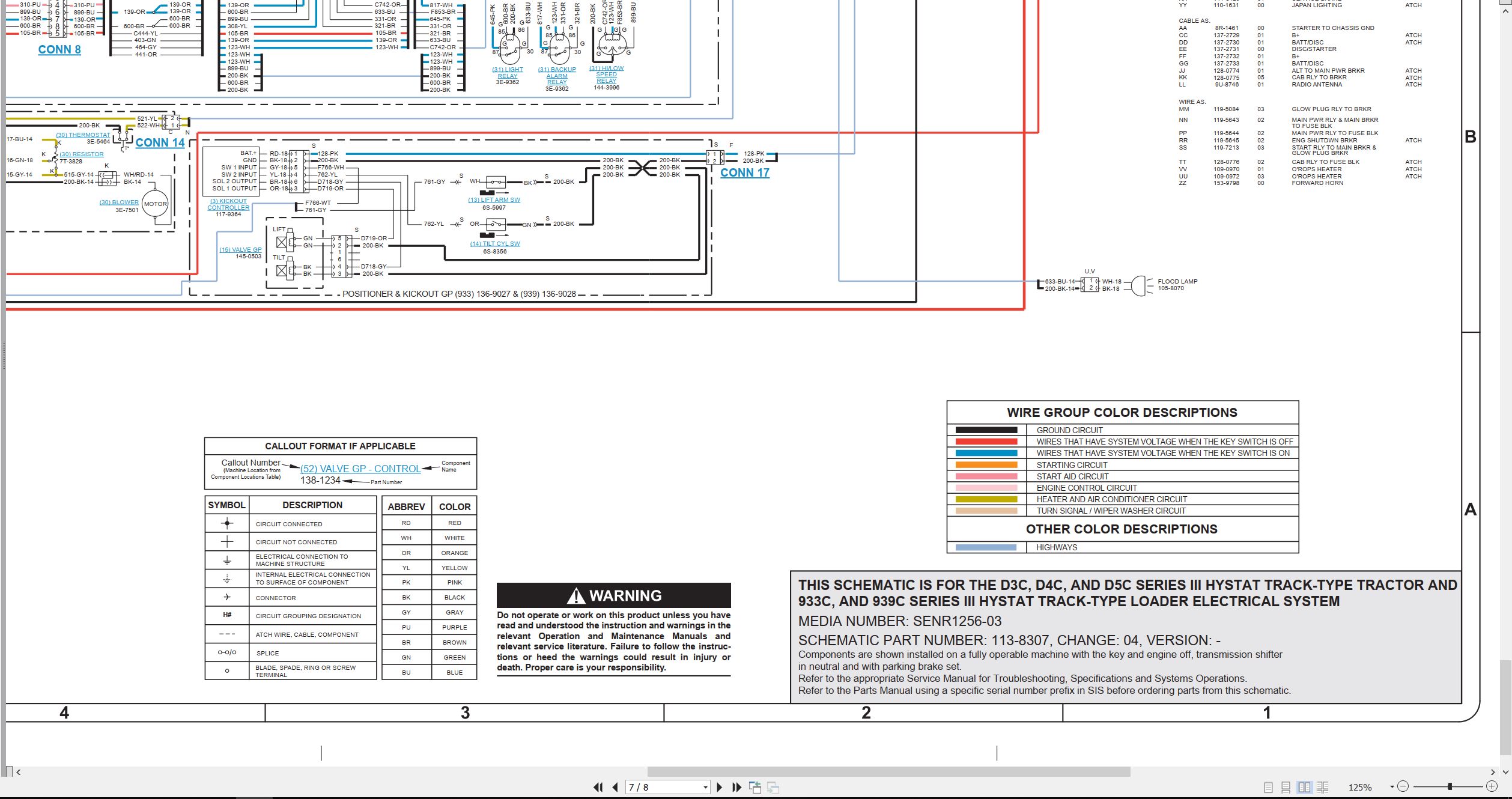
Task: Click the PU PURPLE abbreviation row
Action: 430,627
